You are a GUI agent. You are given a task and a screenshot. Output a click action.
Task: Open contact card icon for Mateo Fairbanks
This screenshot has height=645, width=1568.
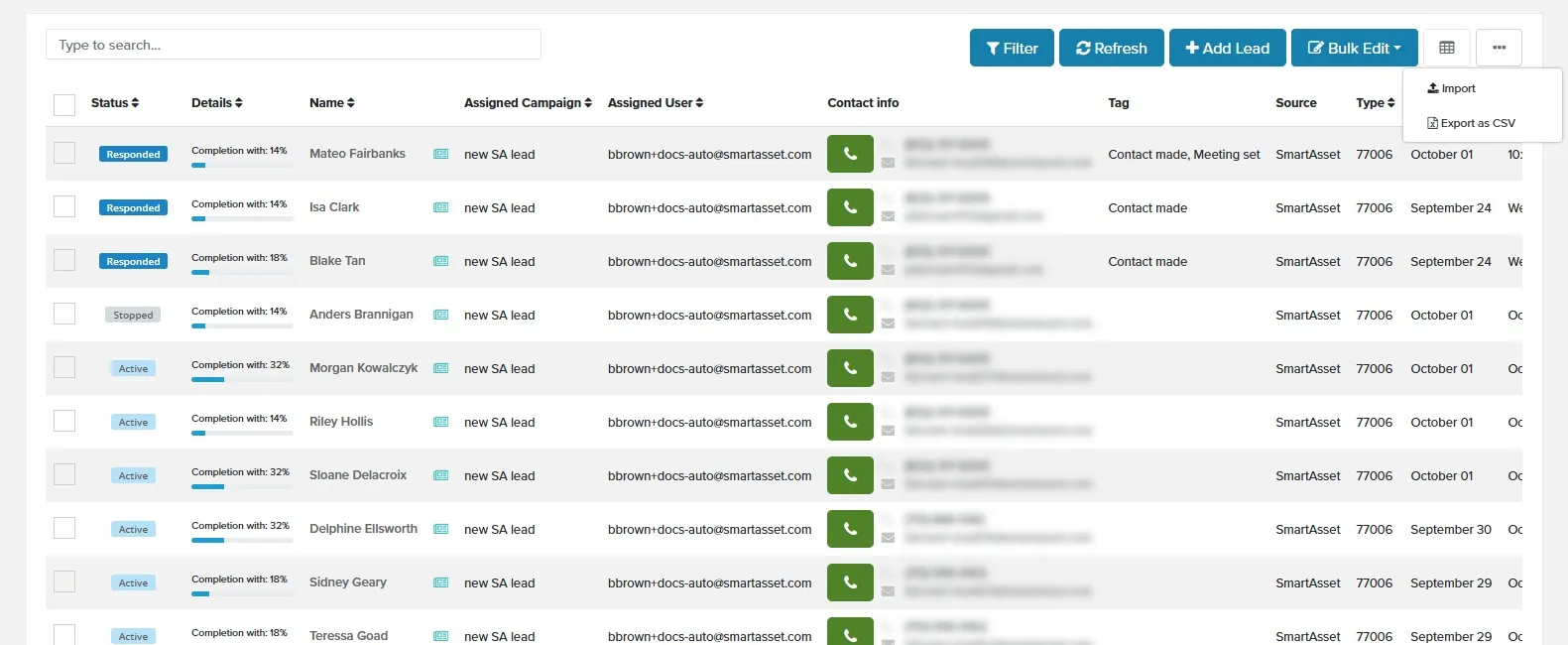click(441, 154)
